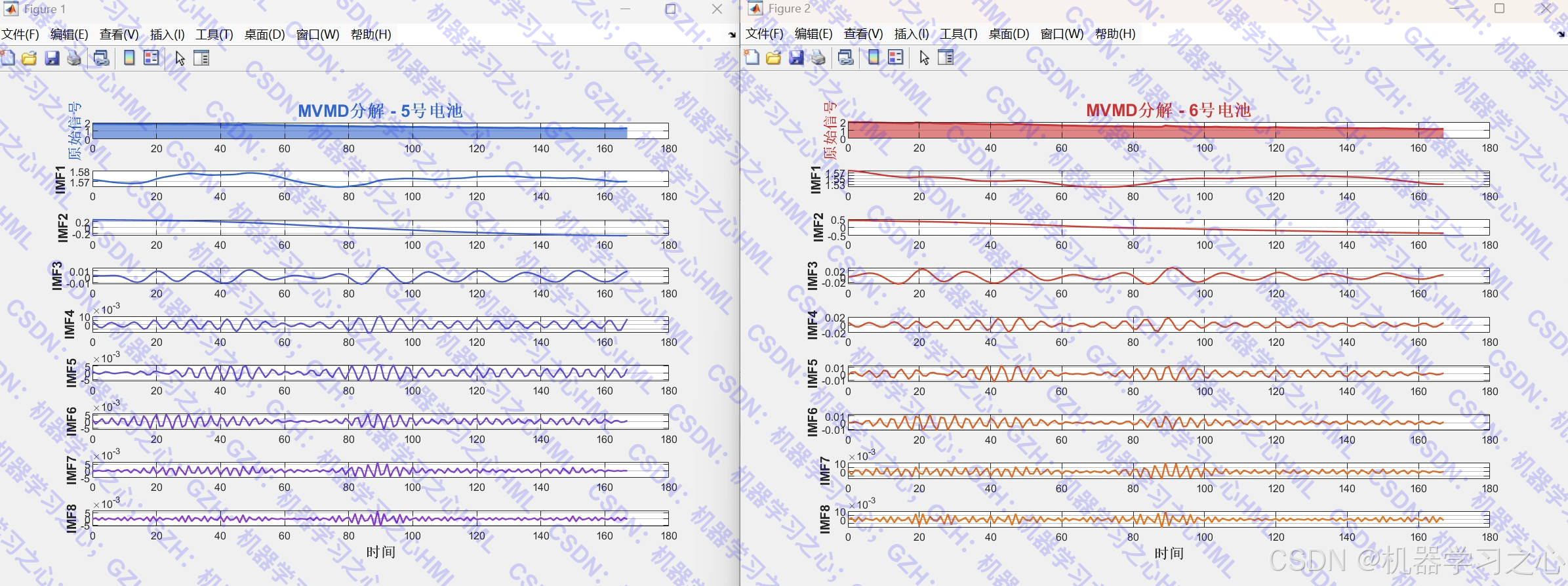Open 插入(I) menu in Figure 1
1568x586 pixels.
click(167, 34)
